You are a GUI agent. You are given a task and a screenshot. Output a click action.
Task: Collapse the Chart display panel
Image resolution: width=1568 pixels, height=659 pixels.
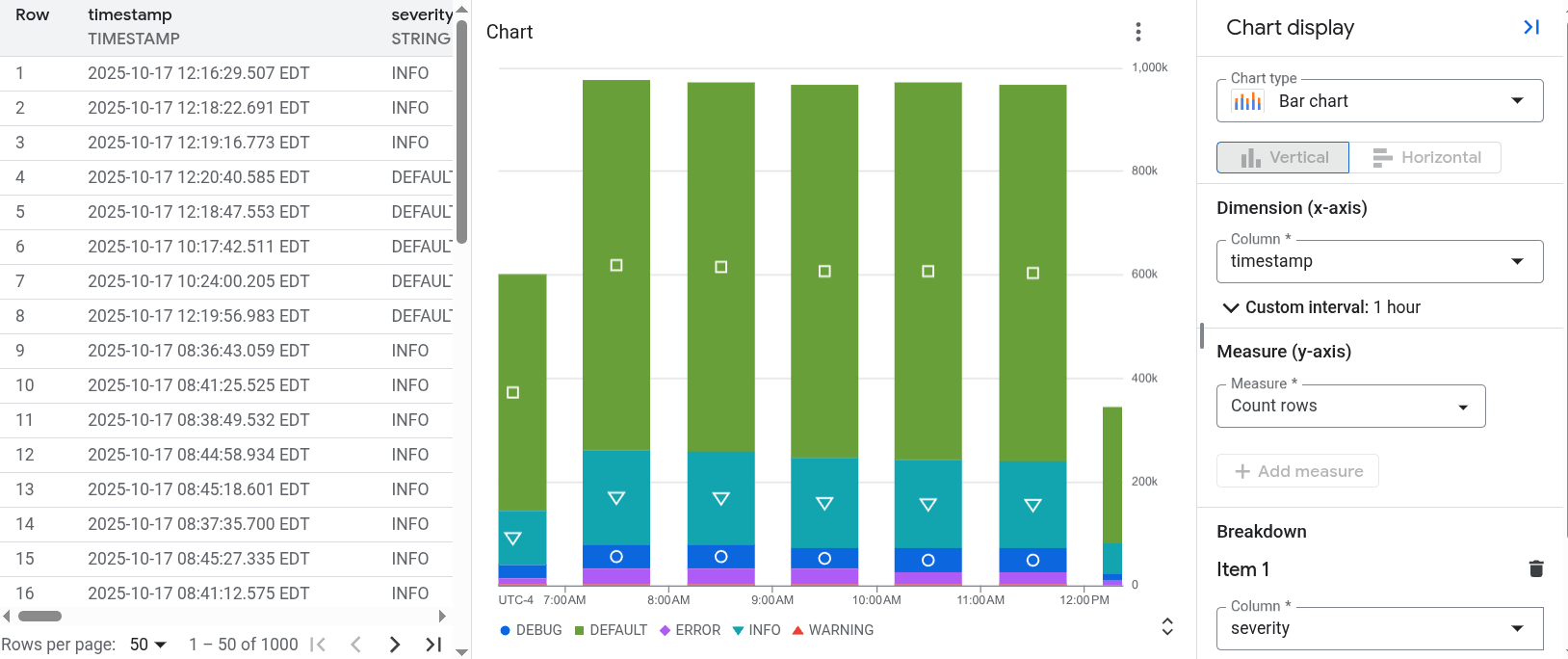pyautogui.click(x=1531, y=27)
